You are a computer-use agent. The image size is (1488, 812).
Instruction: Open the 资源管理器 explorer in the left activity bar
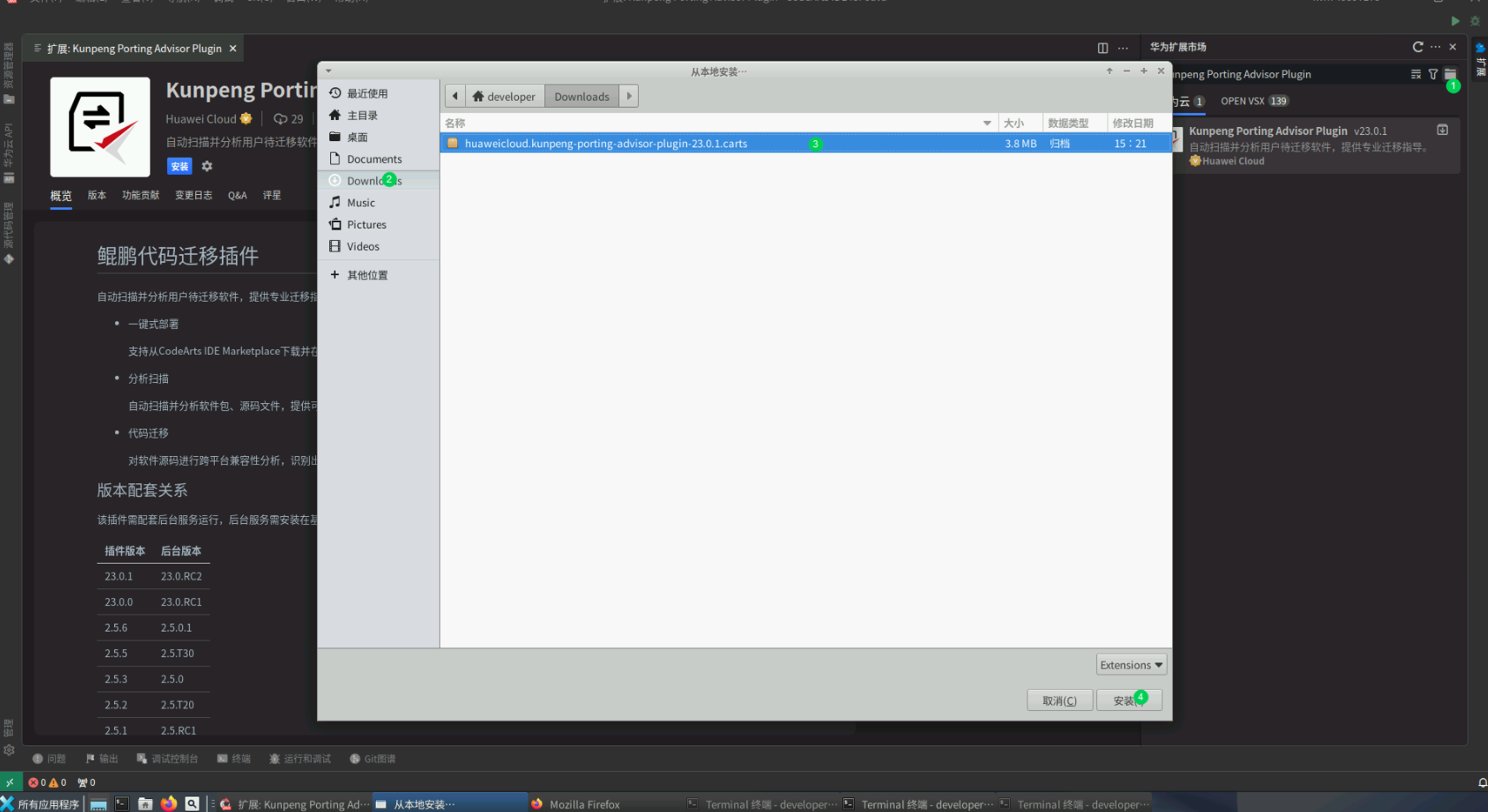coord(9,73)
